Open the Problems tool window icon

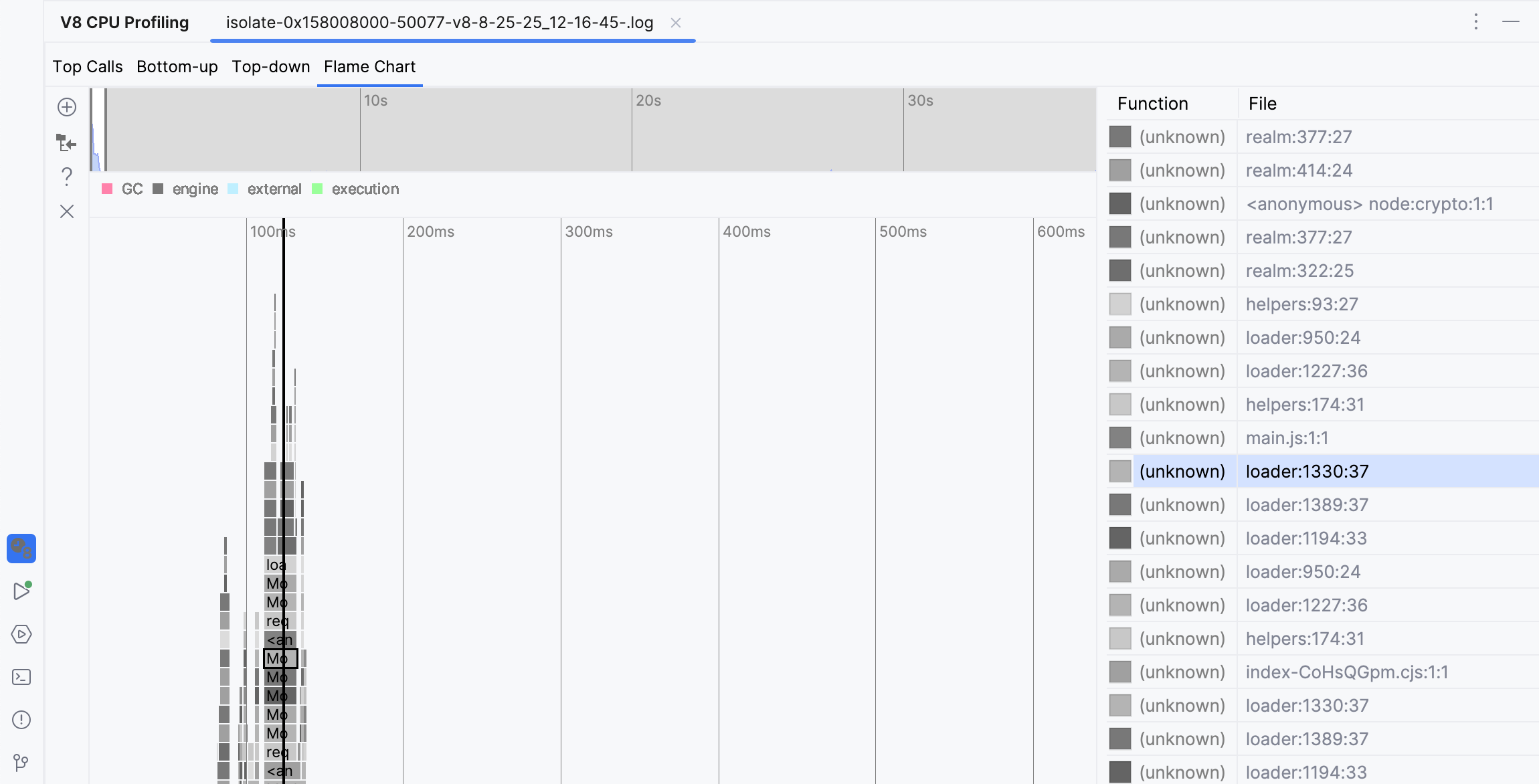click(21, 720)
